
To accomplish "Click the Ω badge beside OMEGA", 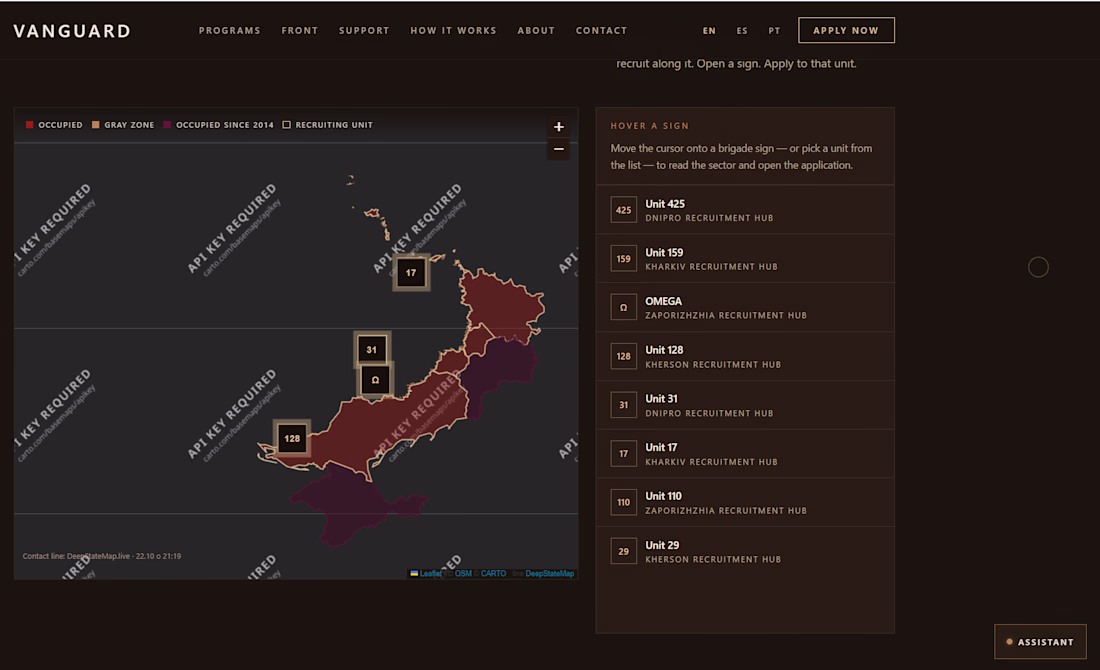I will (624, 307).
